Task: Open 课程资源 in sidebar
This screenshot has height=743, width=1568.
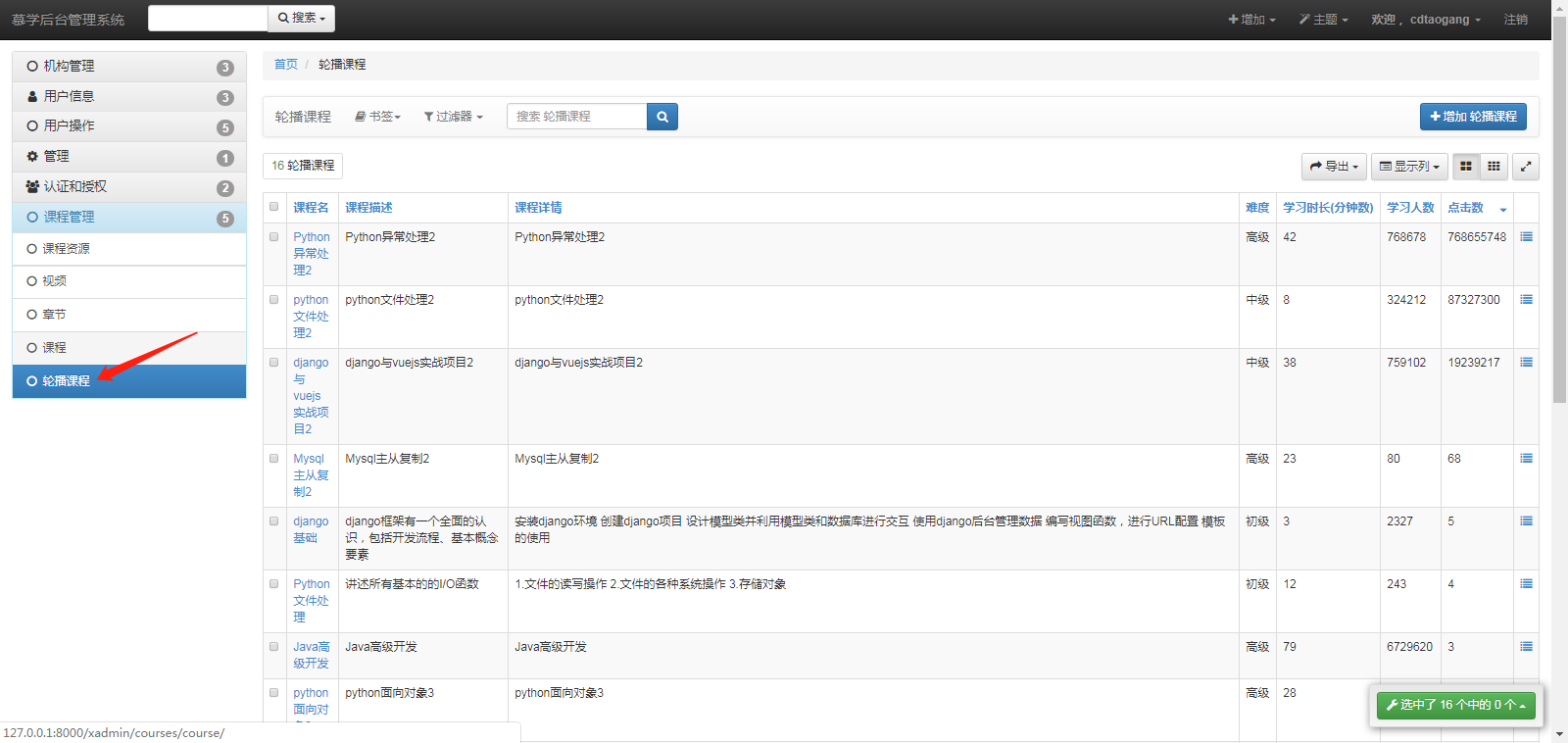Action: 129,249
